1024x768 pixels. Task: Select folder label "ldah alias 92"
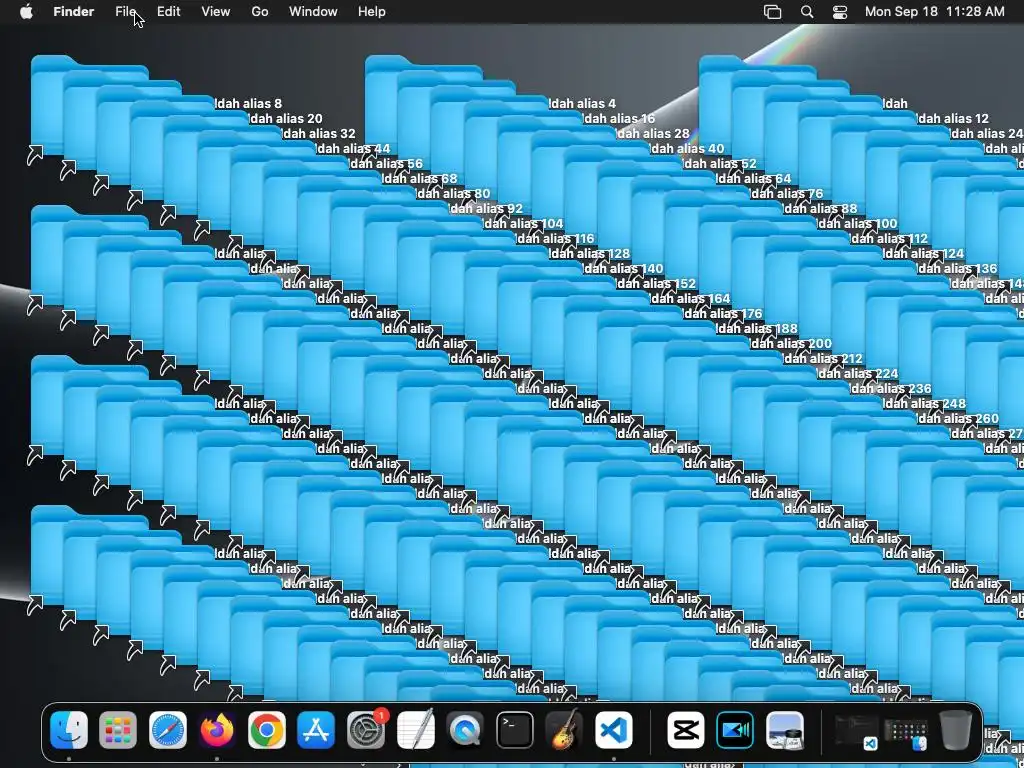coord(487,208)
